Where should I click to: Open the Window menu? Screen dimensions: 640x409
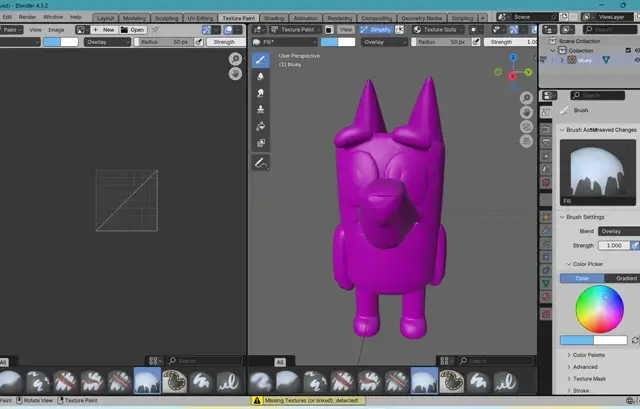(53, 17)
